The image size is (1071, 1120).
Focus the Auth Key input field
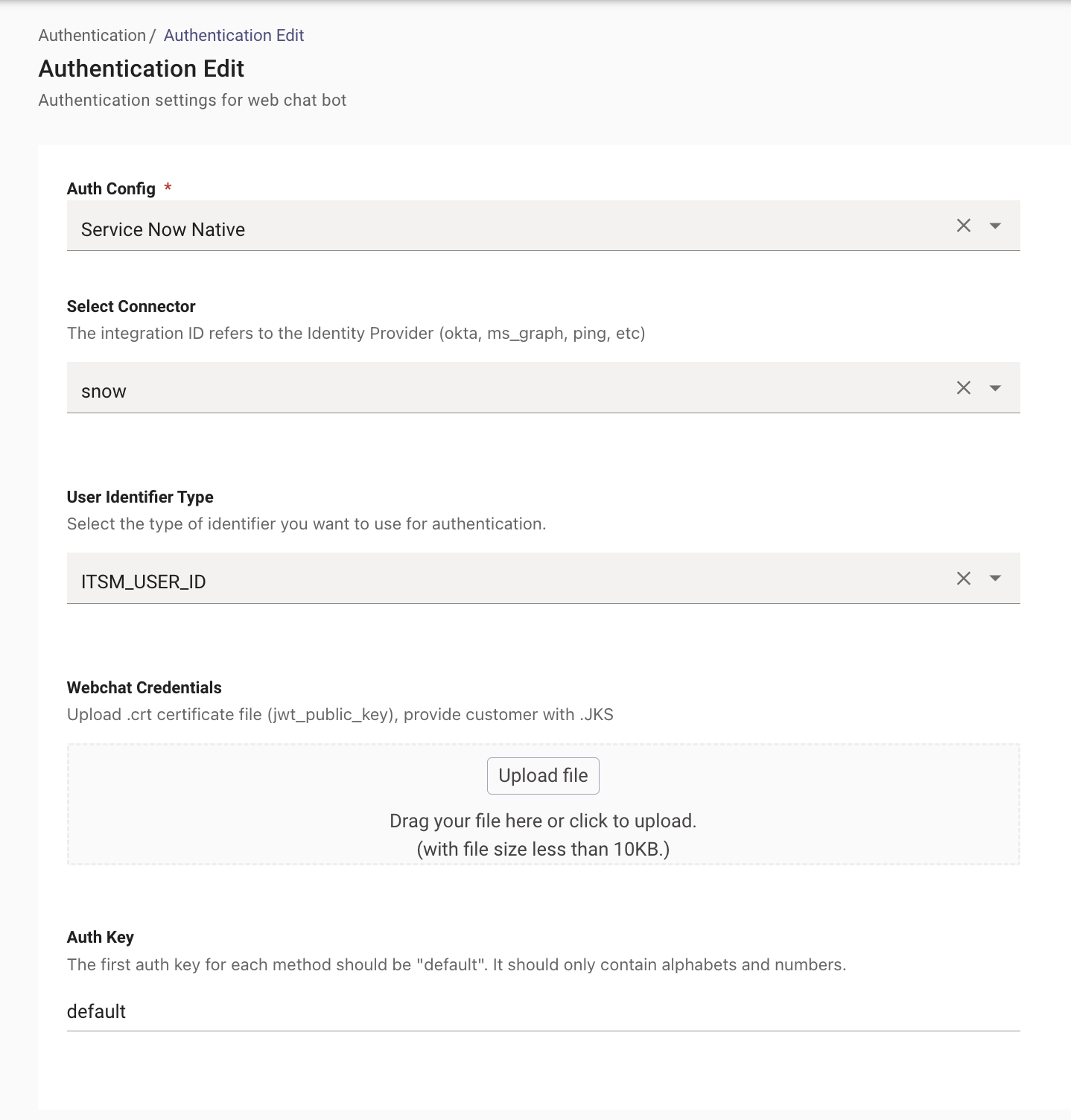click(543, 1011)
